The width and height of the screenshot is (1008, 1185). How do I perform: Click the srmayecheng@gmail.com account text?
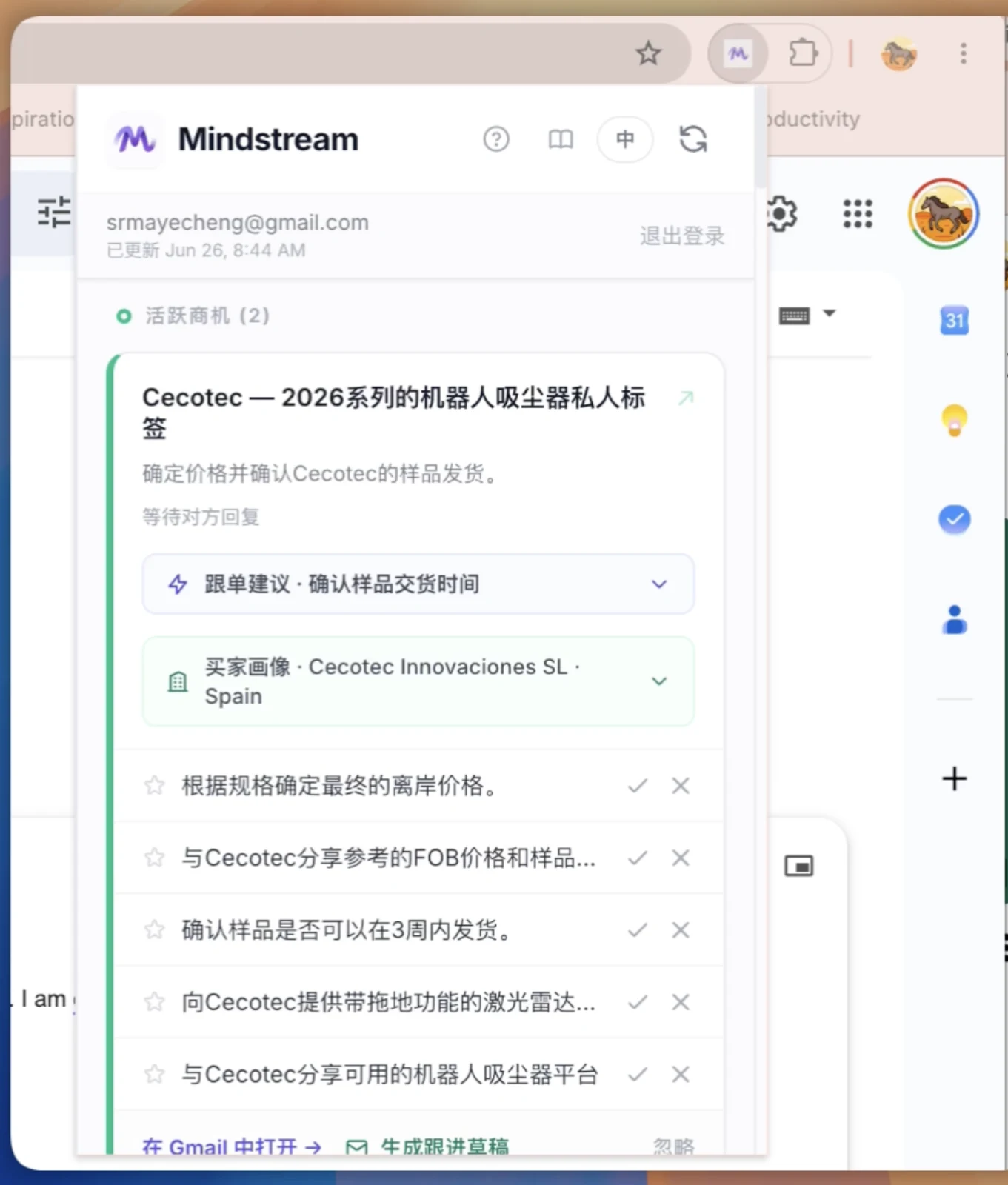(x=238, y=222)
